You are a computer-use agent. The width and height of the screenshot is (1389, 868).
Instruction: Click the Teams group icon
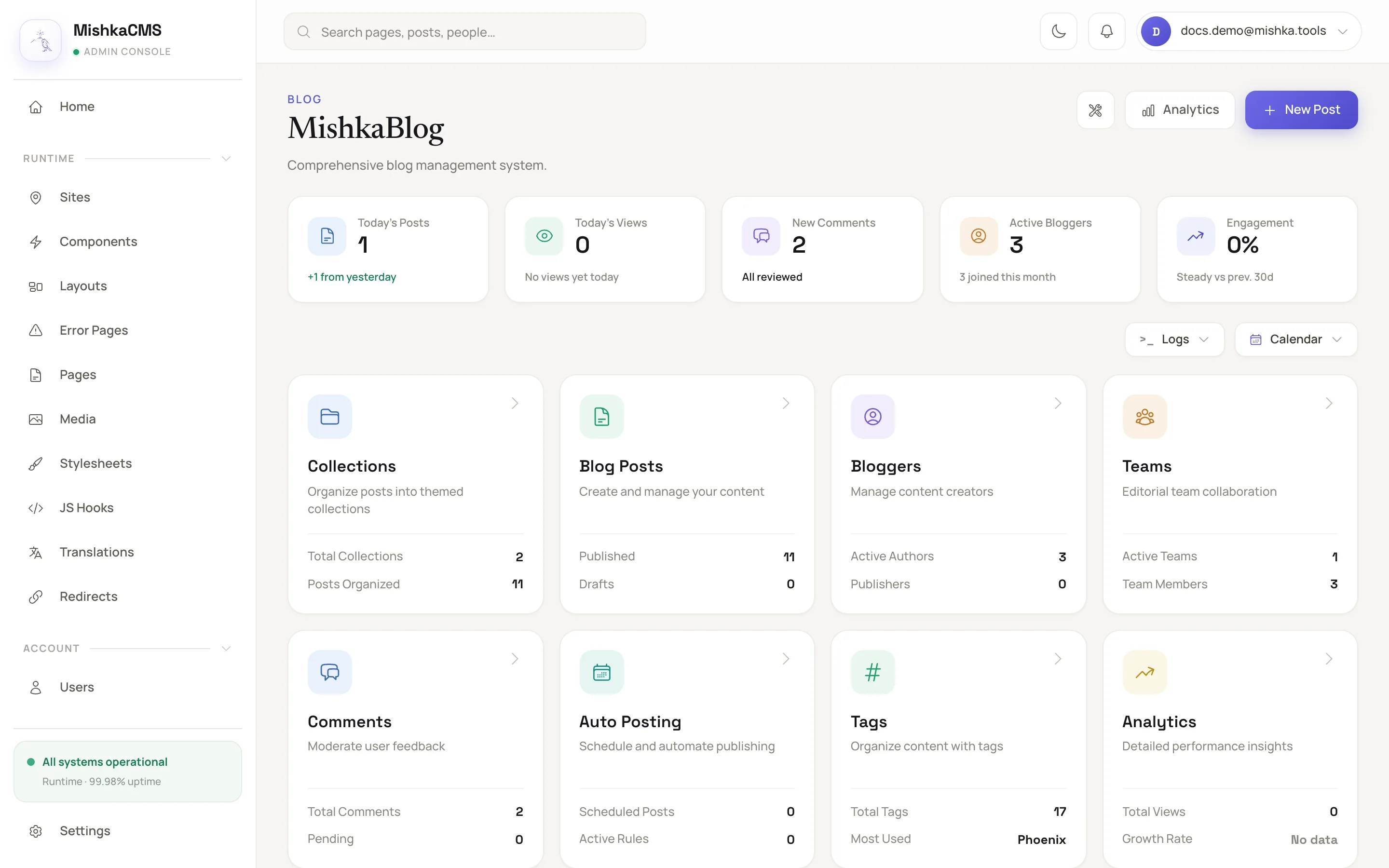click(1144, 417)
